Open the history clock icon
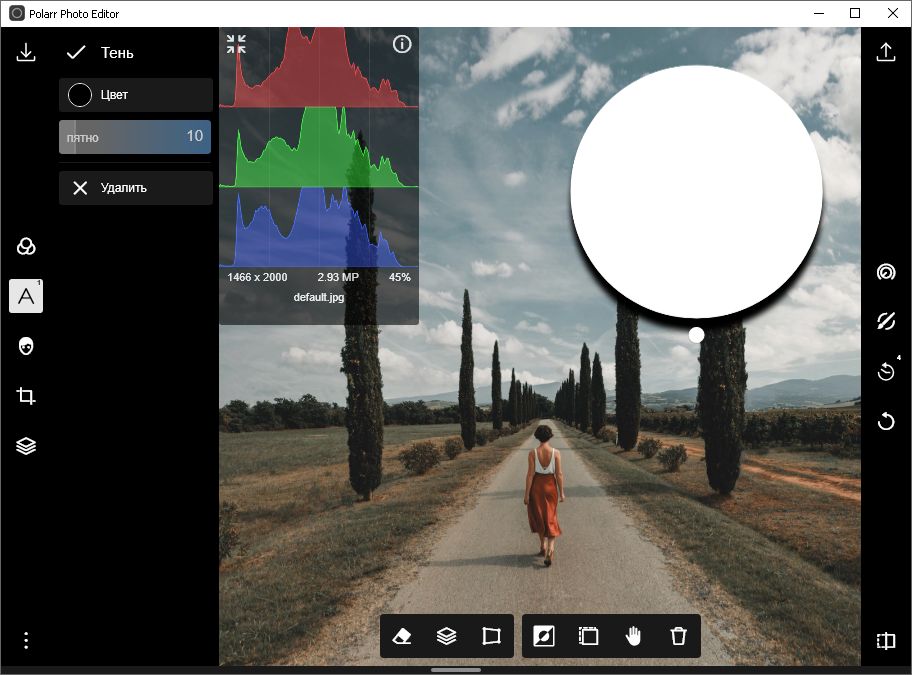 tap(886, 371)
